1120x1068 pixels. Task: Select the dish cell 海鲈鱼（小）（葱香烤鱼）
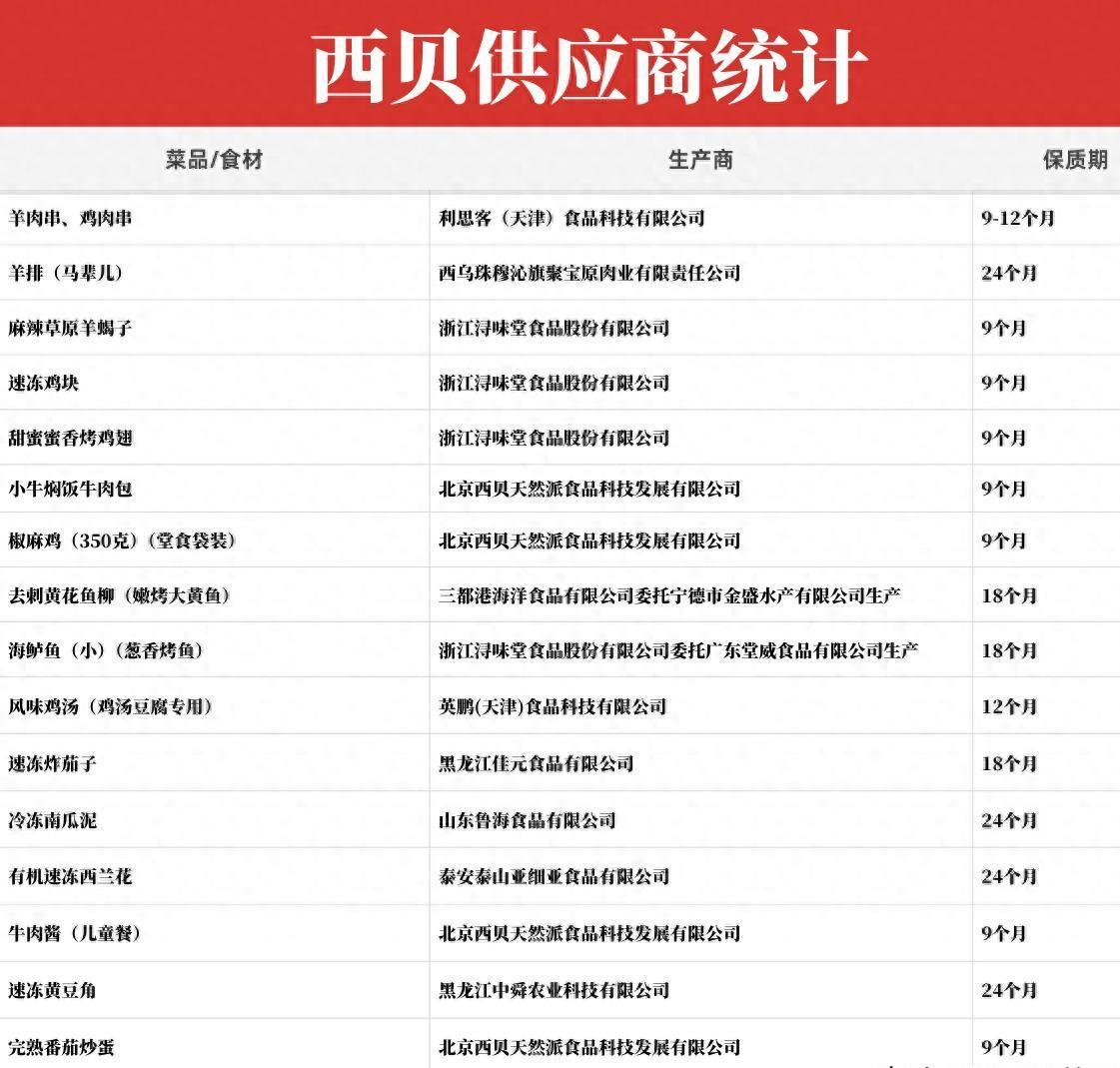coord(107,650)
